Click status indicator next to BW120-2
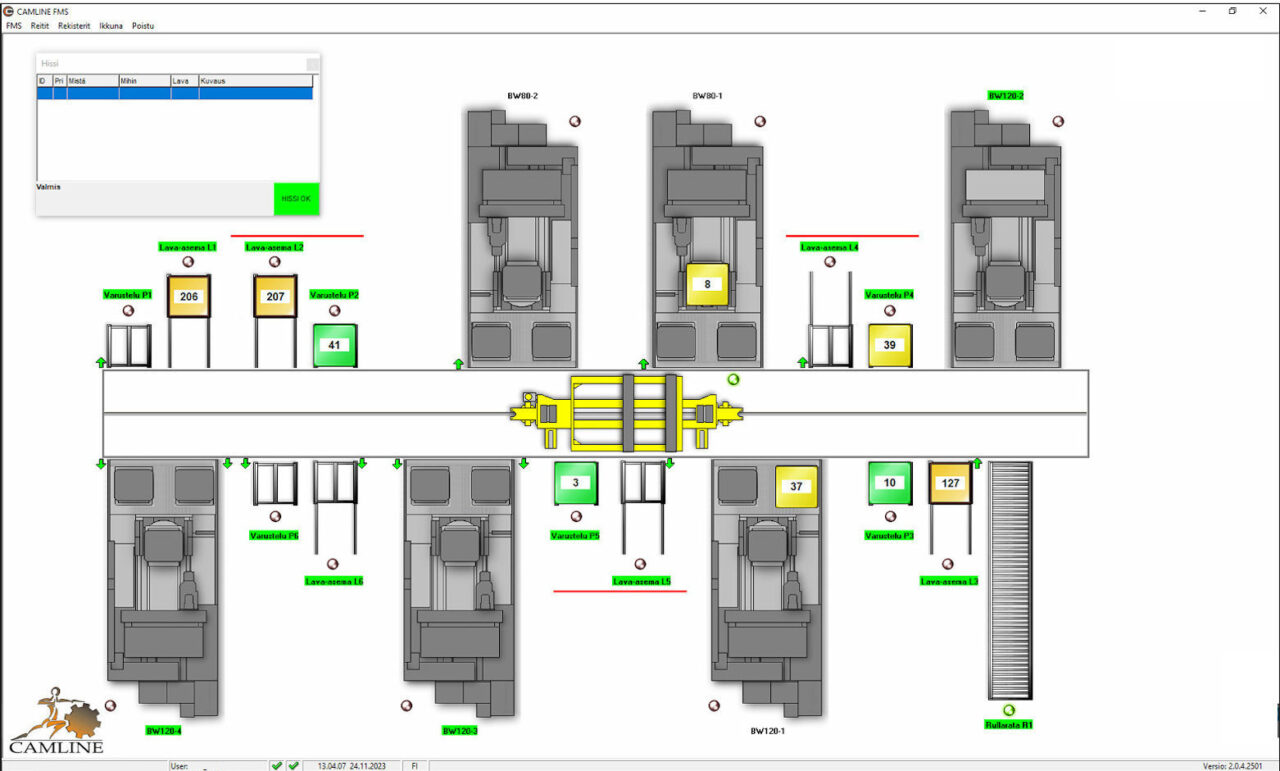The width and height of the screenshot is (1280, 771). 1058,121
